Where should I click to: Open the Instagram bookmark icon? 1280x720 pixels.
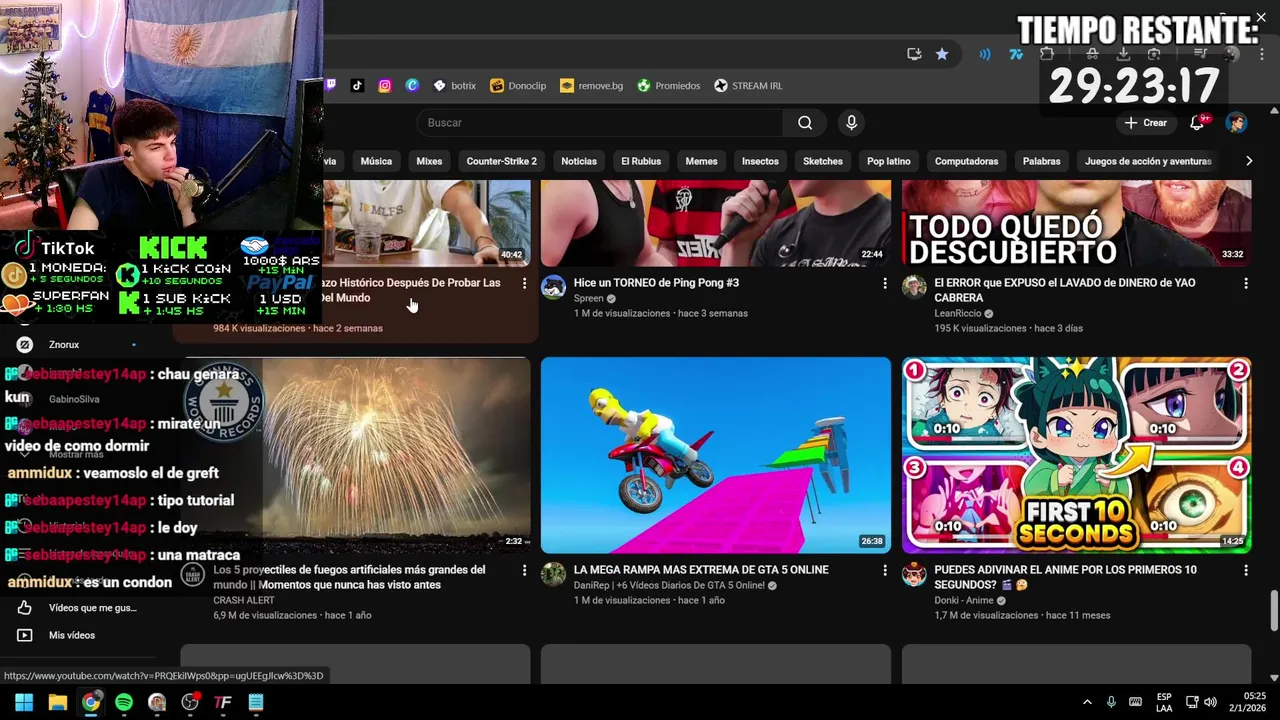384,85
